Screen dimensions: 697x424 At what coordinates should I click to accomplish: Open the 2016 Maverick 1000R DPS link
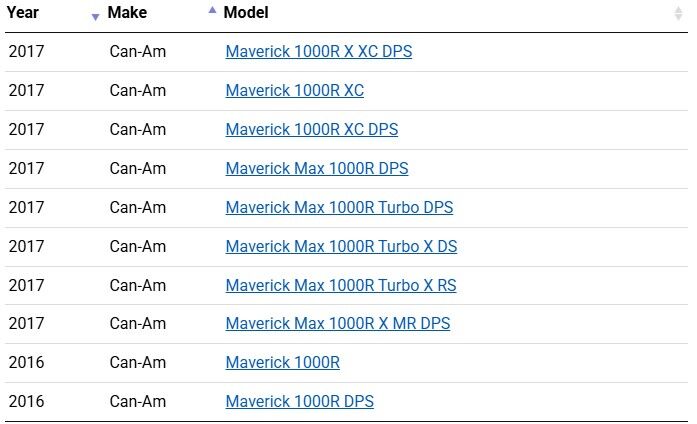[299, 402]
